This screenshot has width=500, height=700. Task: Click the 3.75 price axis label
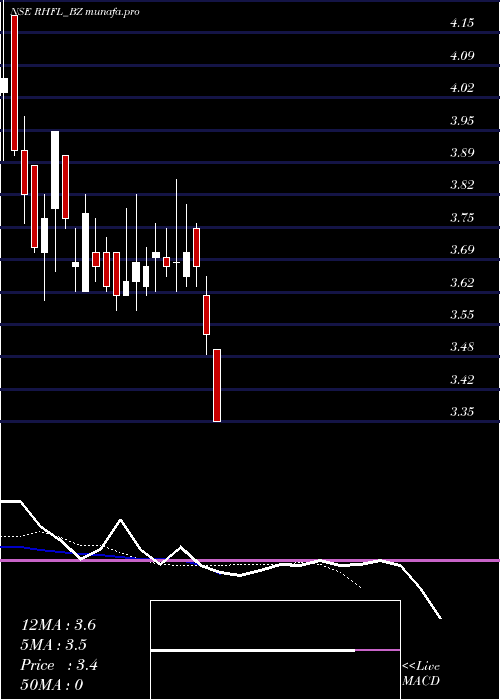coord(462,217)
